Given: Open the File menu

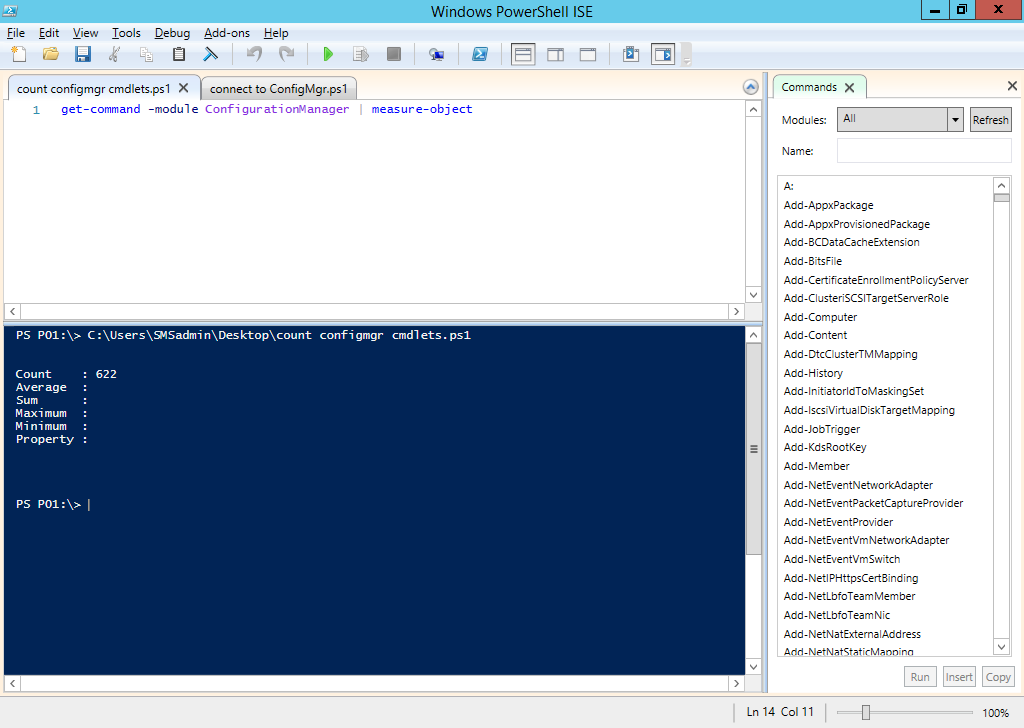Looking at the screenshot, I should click(x=16, y=33).
